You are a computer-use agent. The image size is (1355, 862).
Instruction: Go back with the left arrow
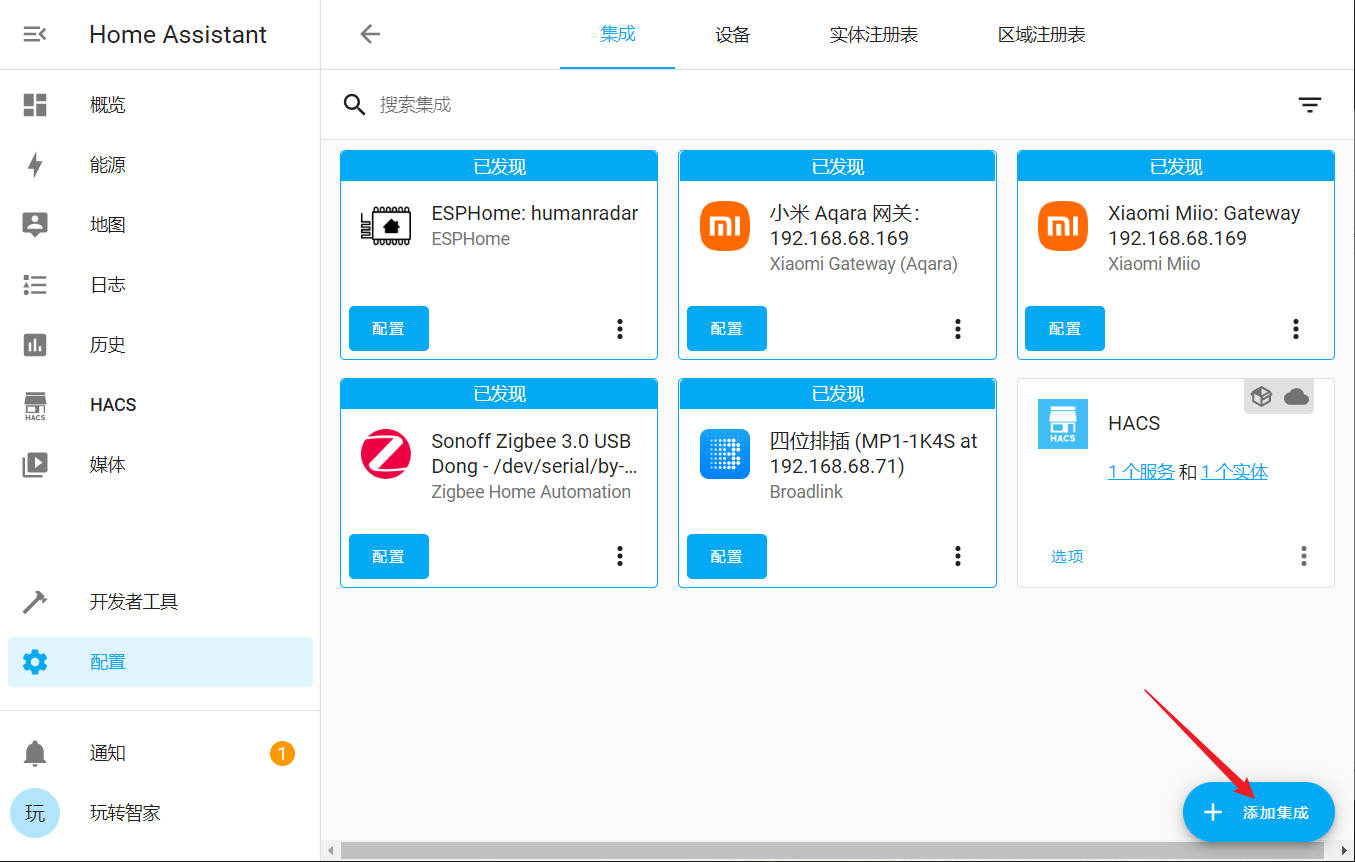tap(370, 34)
